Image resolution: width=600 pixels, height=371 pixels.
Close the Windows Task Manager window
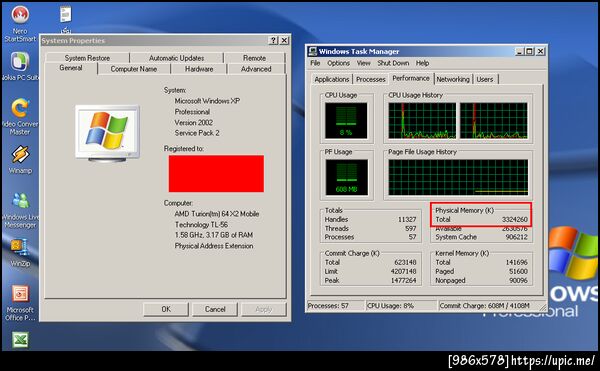[x=540, y=51]
